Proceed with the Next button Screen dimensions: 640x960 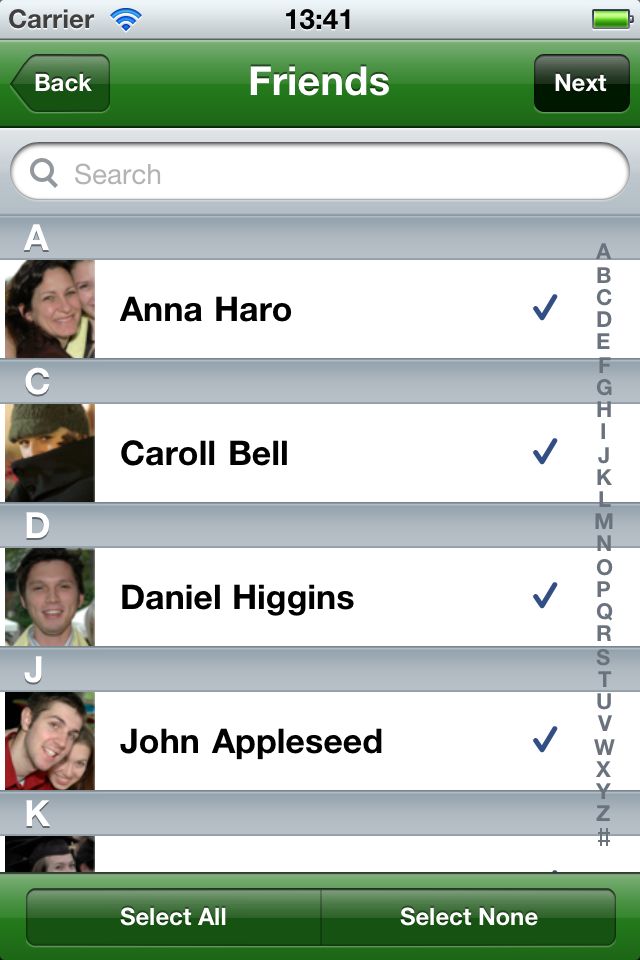pyautogui.click(x=581, y=83)
